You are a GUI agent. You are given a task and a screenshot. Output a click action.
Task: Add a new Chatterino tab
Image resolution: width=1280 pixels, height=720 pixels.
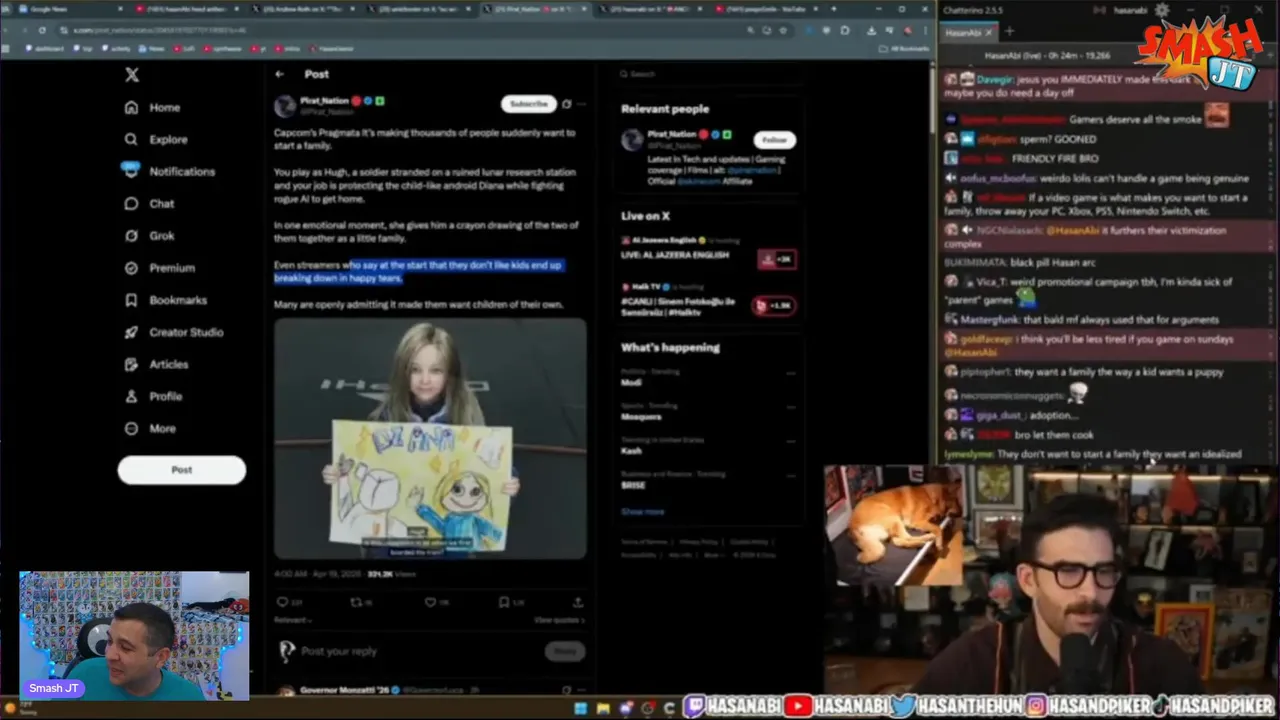(x=1008, y=32)
